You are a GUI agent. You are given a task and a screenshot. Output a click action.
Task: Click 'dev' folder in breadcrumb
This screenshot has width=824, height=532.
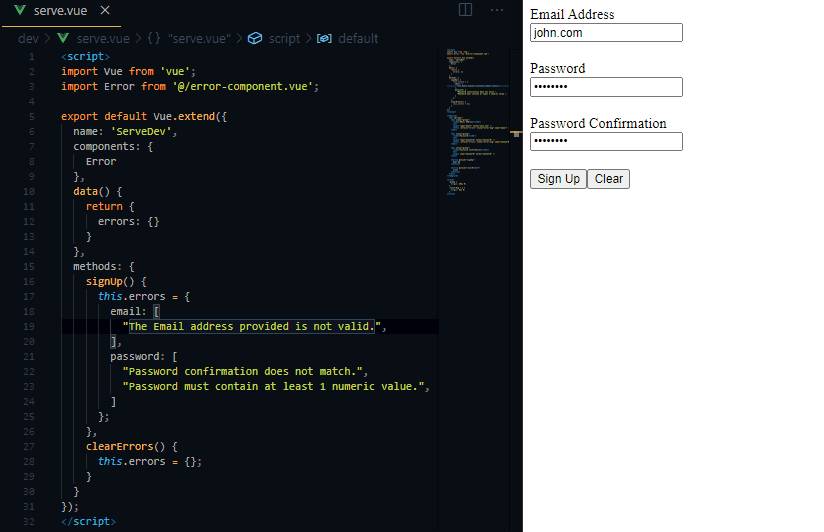tap(28, 38)
